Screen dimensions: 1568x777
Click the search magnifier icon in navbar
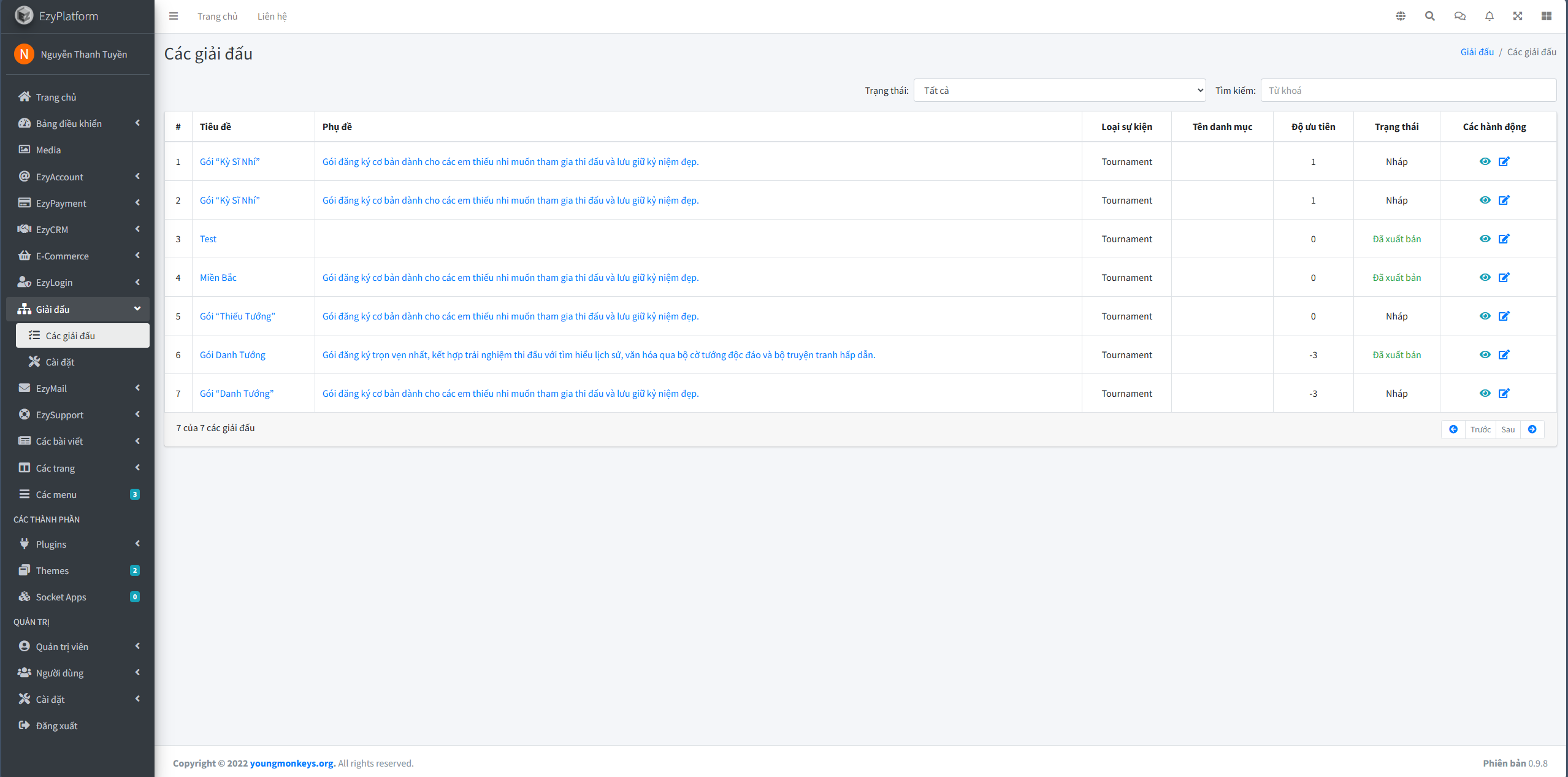[1429, 16]
